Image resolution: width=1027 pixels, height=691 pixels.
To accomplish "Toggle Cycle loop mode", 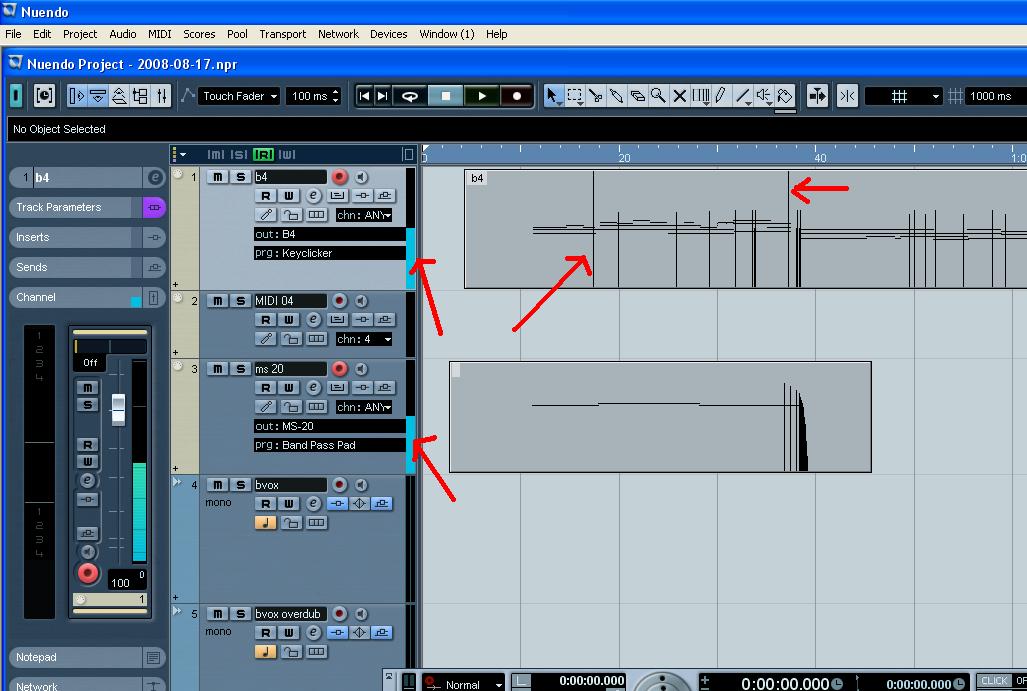I will point(410,96).
